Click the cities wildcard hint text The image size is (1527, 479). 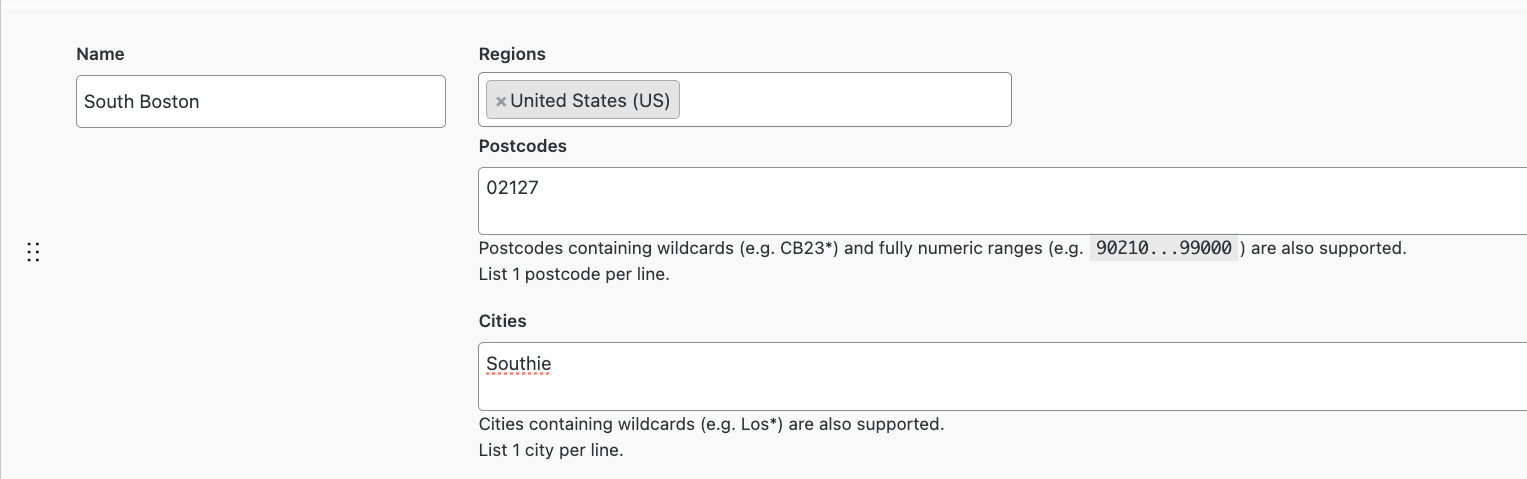coord(711,424)
